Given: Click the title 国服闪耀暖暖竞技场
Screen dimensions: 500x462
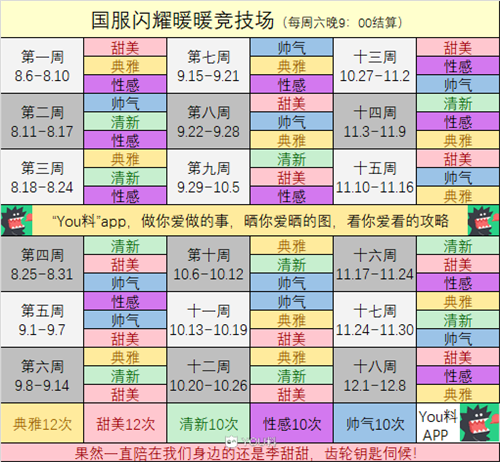Looking at the screenshot, I should tap(183, 20).
